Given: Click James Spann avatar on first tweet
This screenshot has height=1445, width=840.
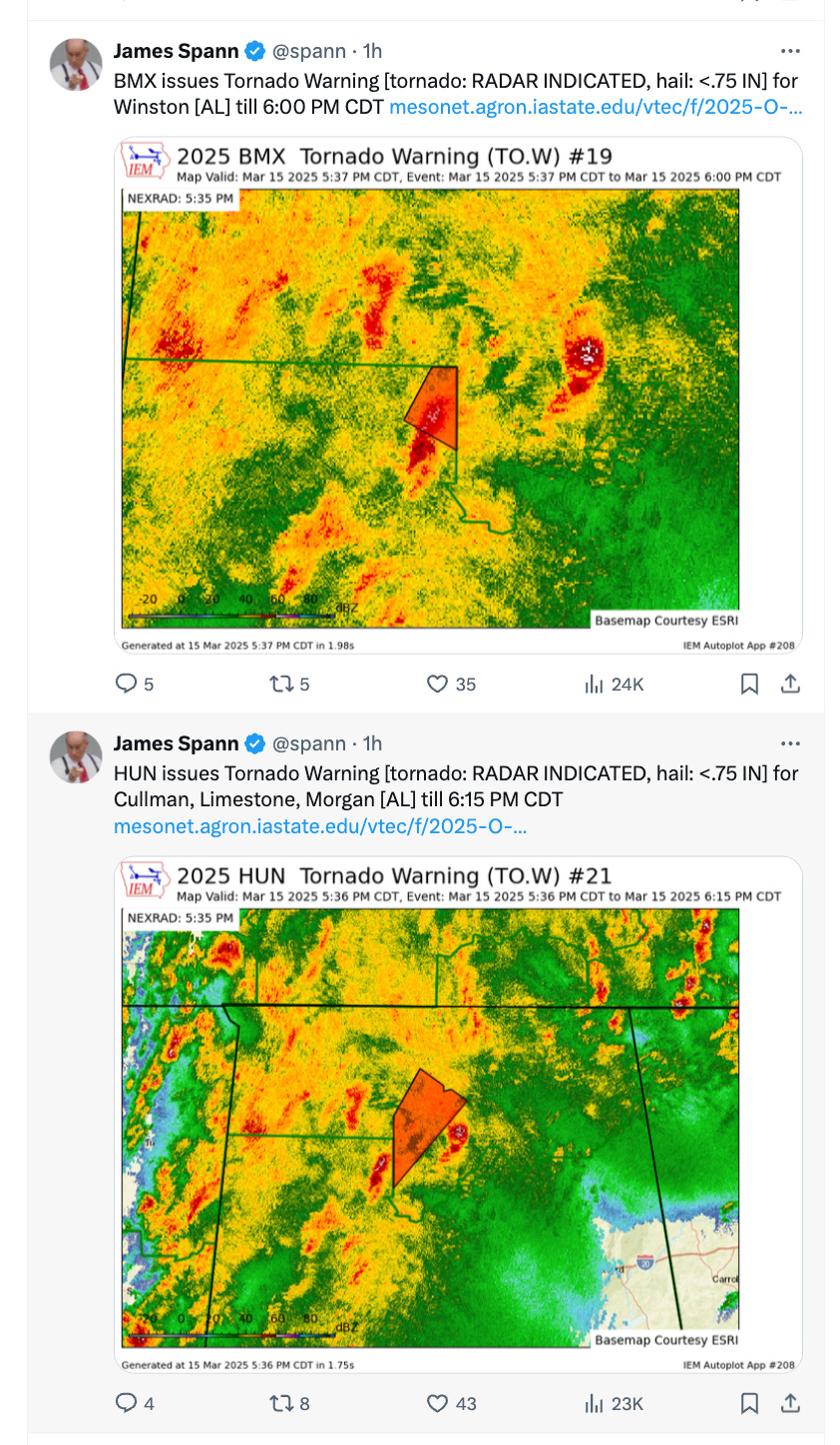Looking at the screenshot, I should [76, 64].
